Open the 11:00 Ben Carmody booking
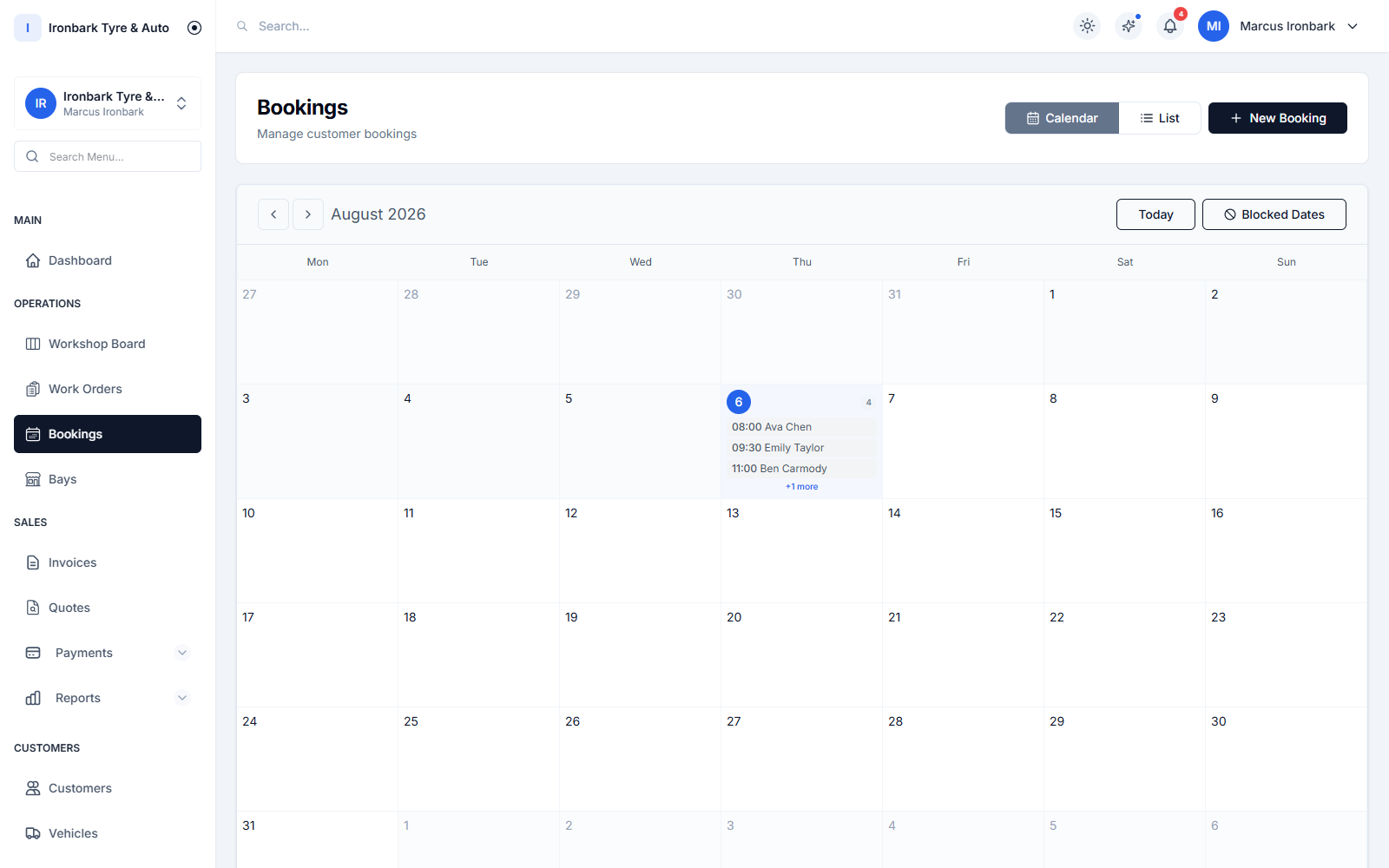Viewport: 1389px width, 868px height. (x=801, y=469)
